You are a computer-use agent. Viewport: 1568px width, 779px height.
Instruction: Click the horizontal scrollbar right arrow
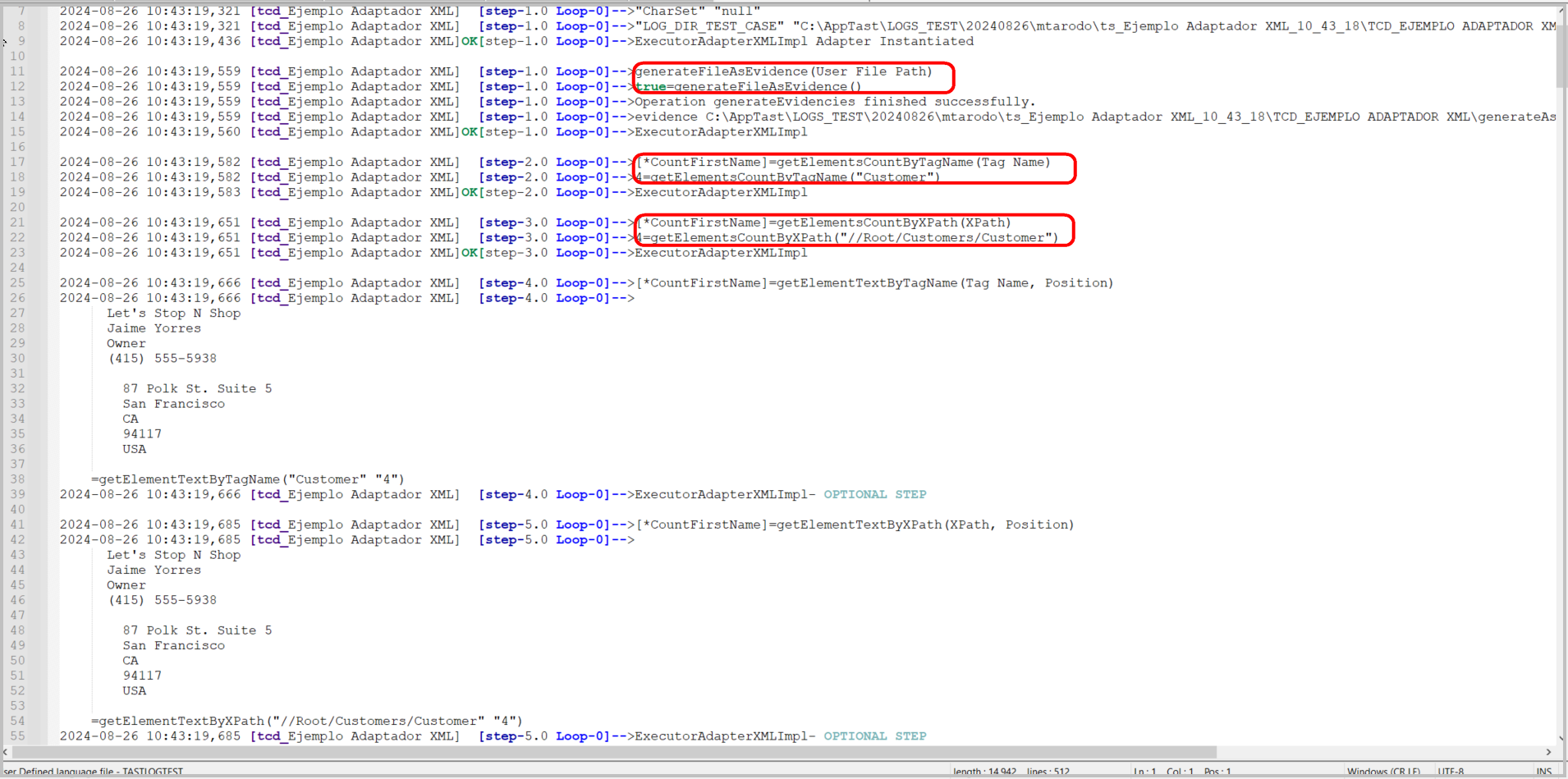1547,753
